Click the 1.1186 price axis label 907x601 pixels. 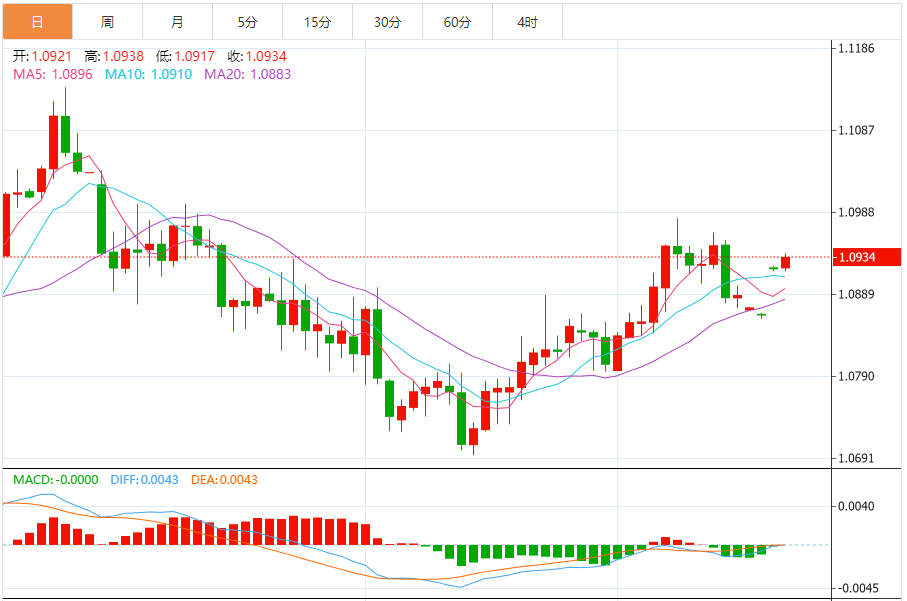coord(856,48)
